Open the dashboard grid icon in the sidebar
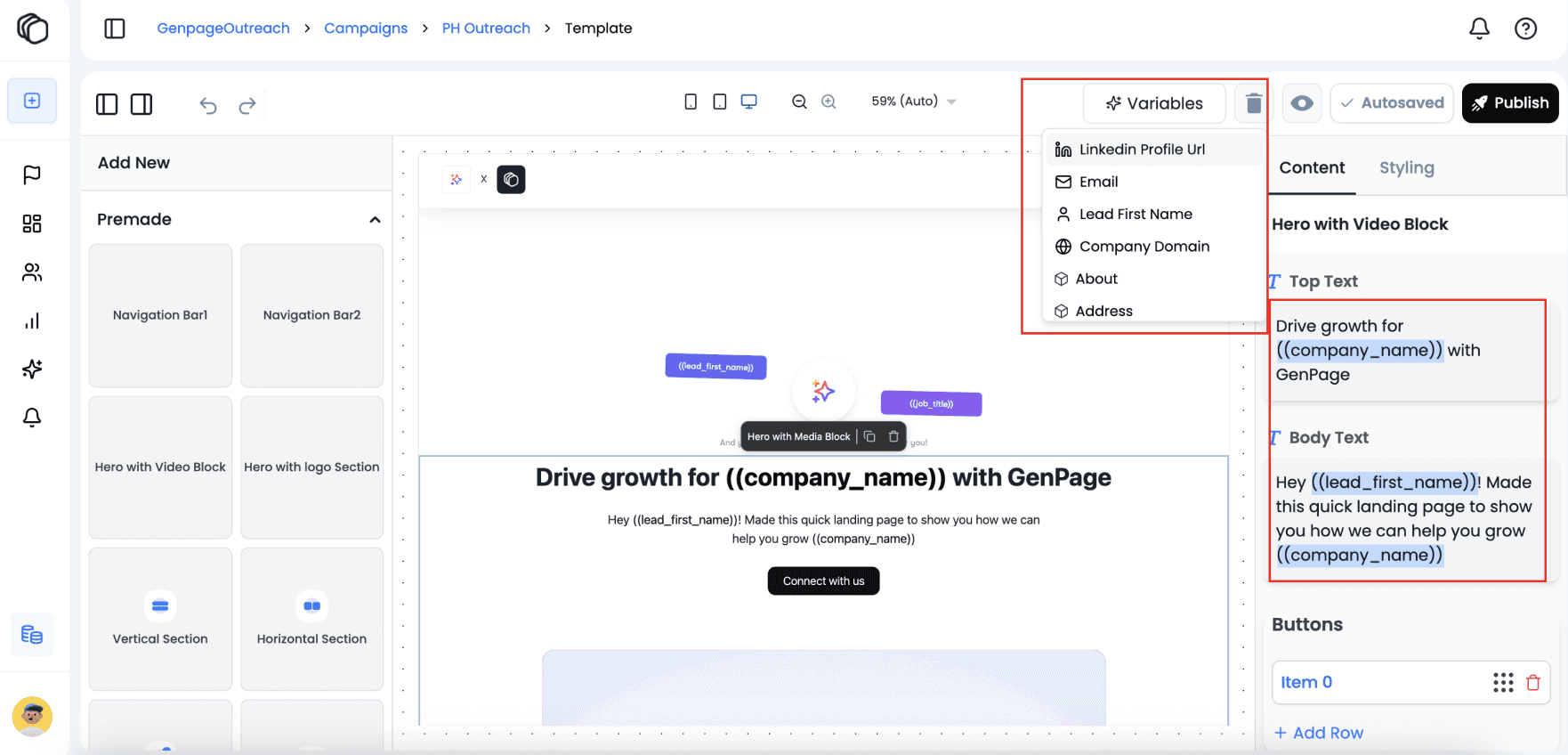 coord(32,223)
